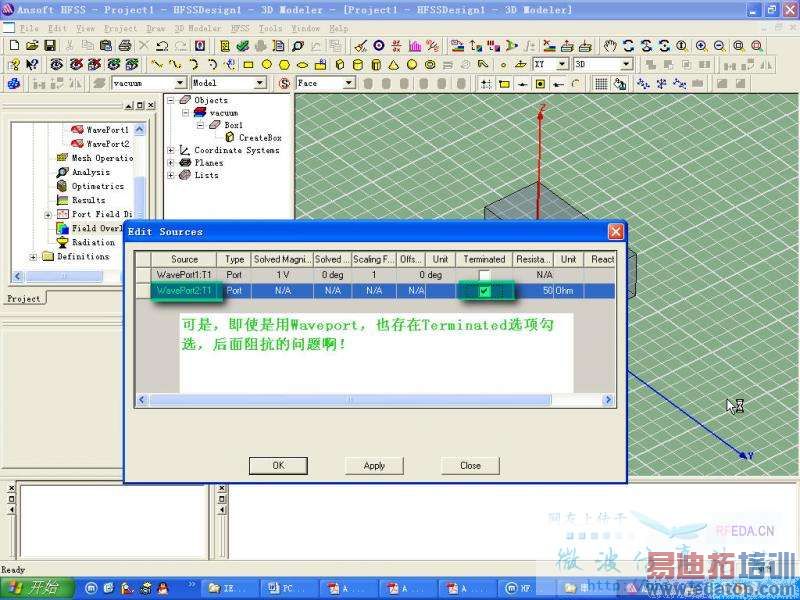The width and height of the screenshot is (800, 600).
Task: Select the Draw Circle tool
Action: click(266, 65)
